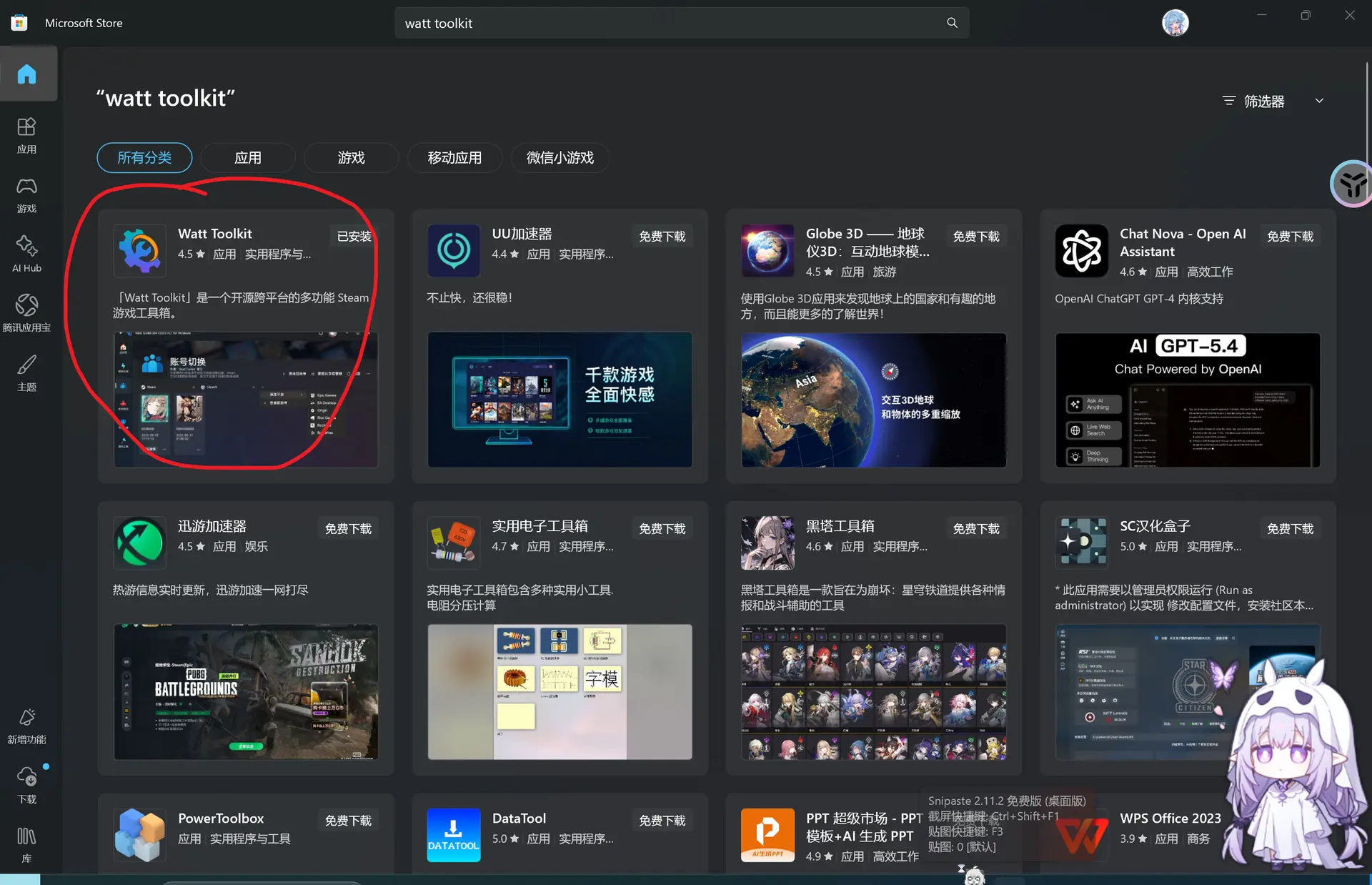Screen dimensions: 1372x885
Task: Click 免费下载 for SC汉化盒子
Action: 1291,529
